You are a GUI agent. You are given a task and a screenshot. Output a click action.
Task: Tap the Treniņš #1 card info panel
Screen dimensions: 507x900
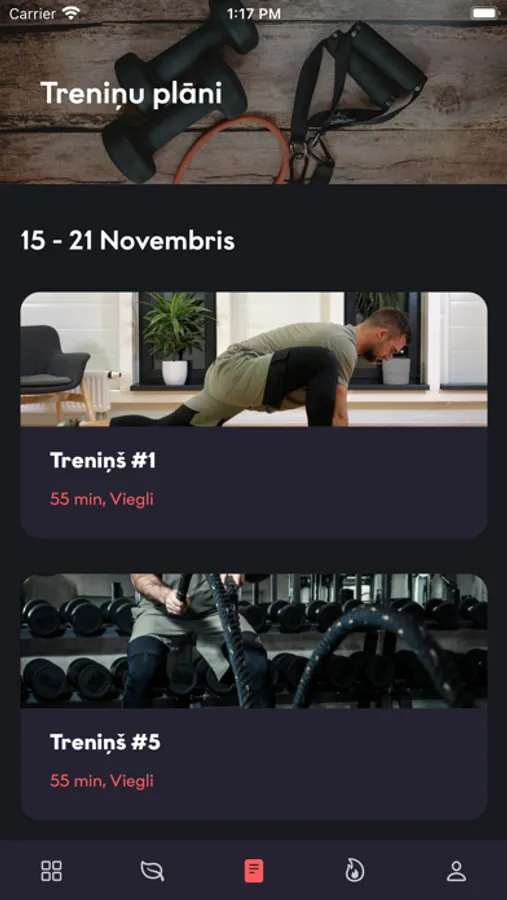click(254, 482)
